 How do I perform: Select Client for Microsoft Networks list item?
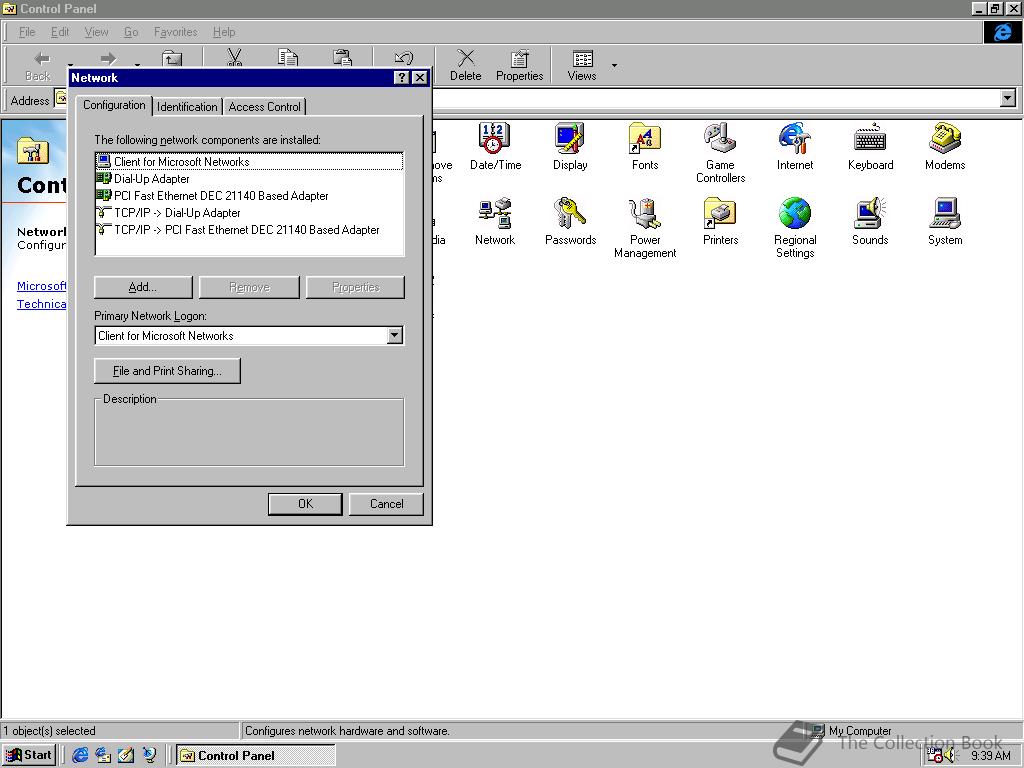coord(249,161)
